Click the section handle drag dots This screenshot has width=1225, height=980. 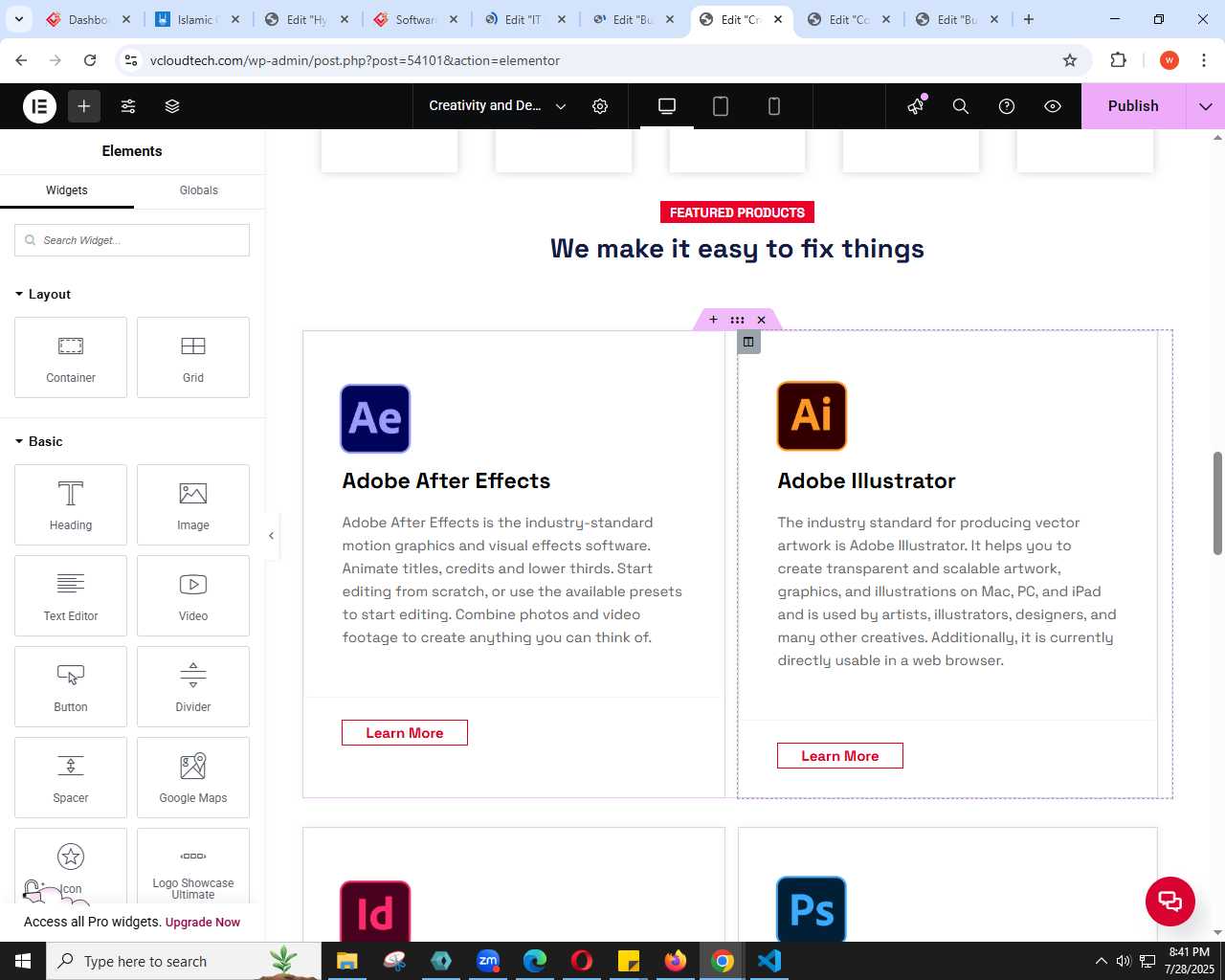(x=737, y=320)
